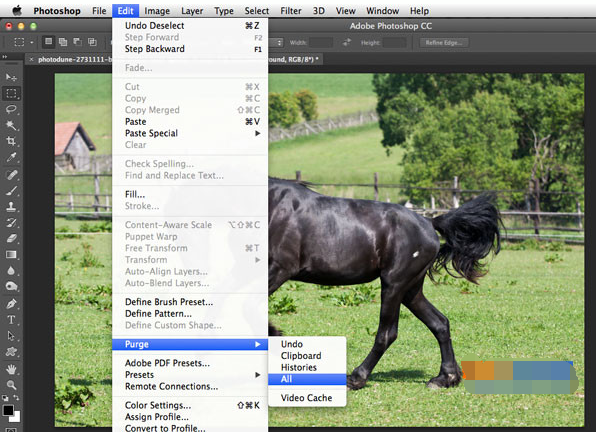Select the Eraser tool
The height and width of the screenshot is (432, 596).
tap(11, 238)
